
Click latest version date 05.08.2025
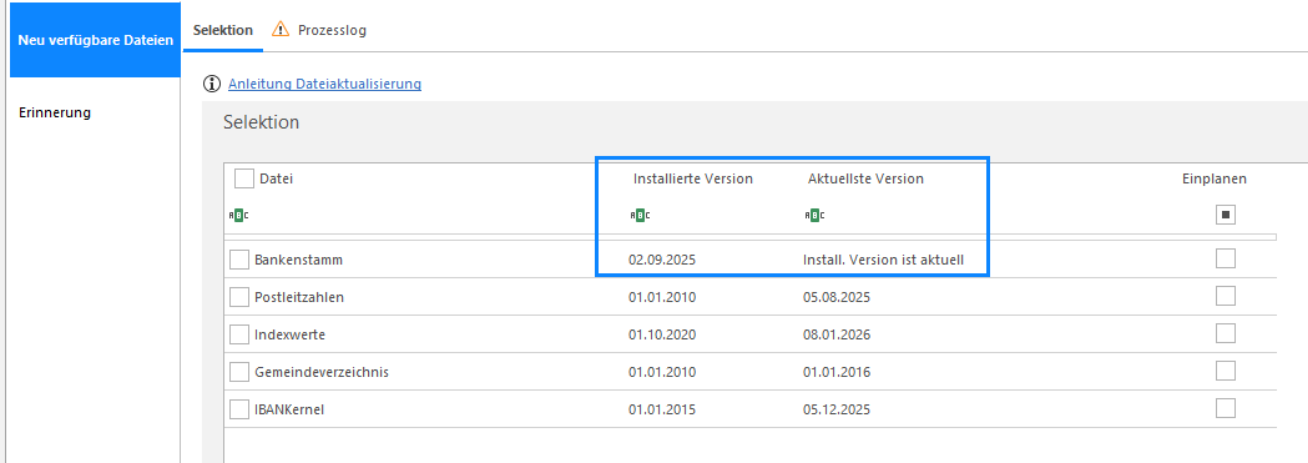click(837, 297)
